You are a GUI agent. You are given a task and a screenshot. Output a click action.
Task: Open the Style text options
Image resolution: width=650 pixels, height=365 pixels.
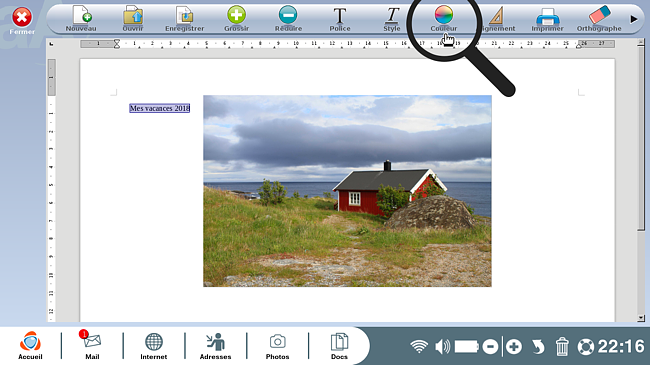392,19
